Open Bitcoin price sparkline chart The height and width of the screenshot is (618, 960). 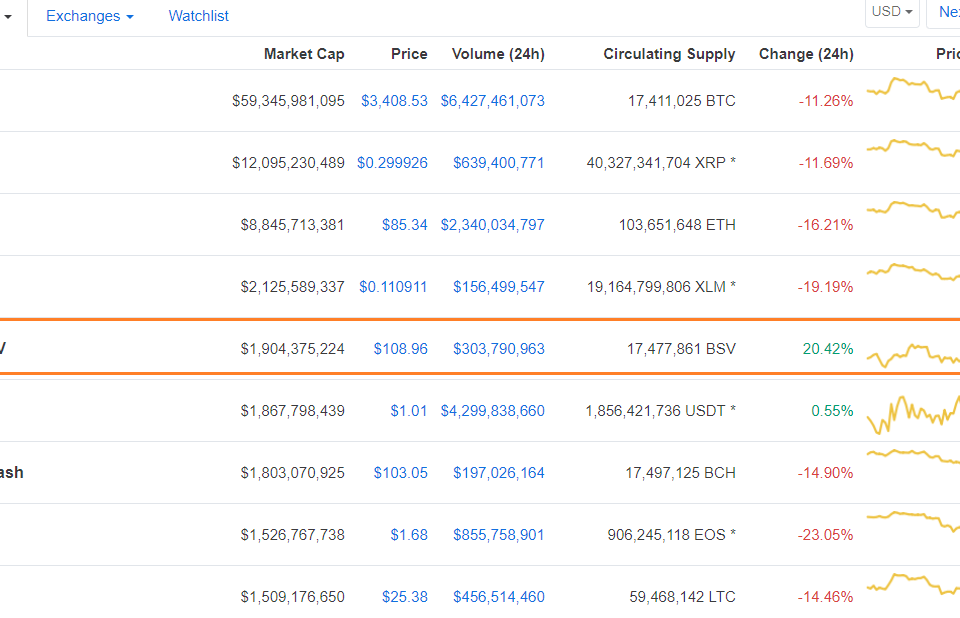pos(913,89)
